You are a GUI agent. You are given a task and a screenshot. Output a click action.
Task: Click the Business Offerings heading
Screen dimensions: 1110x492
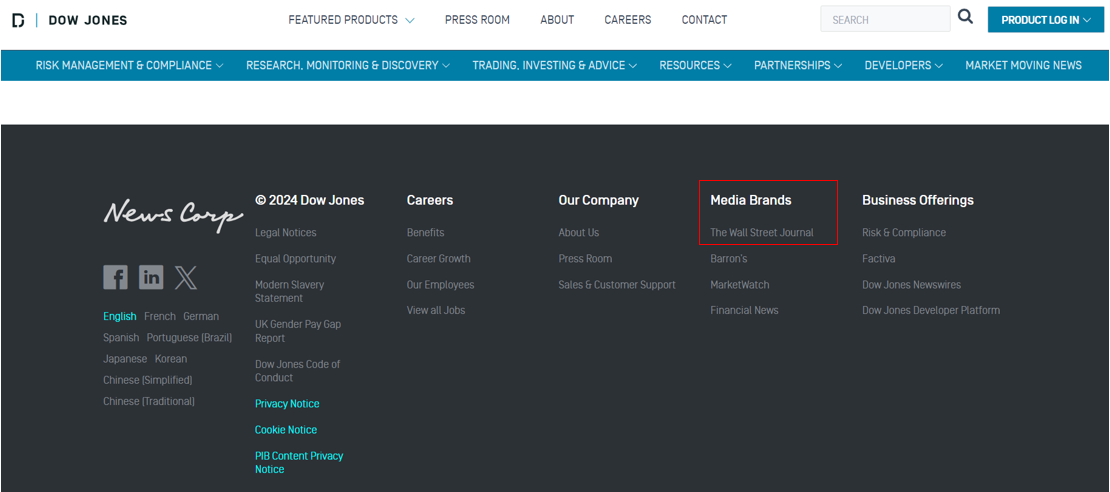[x=917, y=200]
